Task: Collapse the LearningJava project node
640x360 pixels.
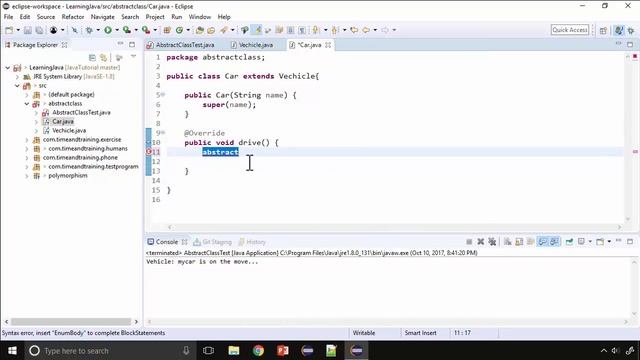Action: click(8, 68)
